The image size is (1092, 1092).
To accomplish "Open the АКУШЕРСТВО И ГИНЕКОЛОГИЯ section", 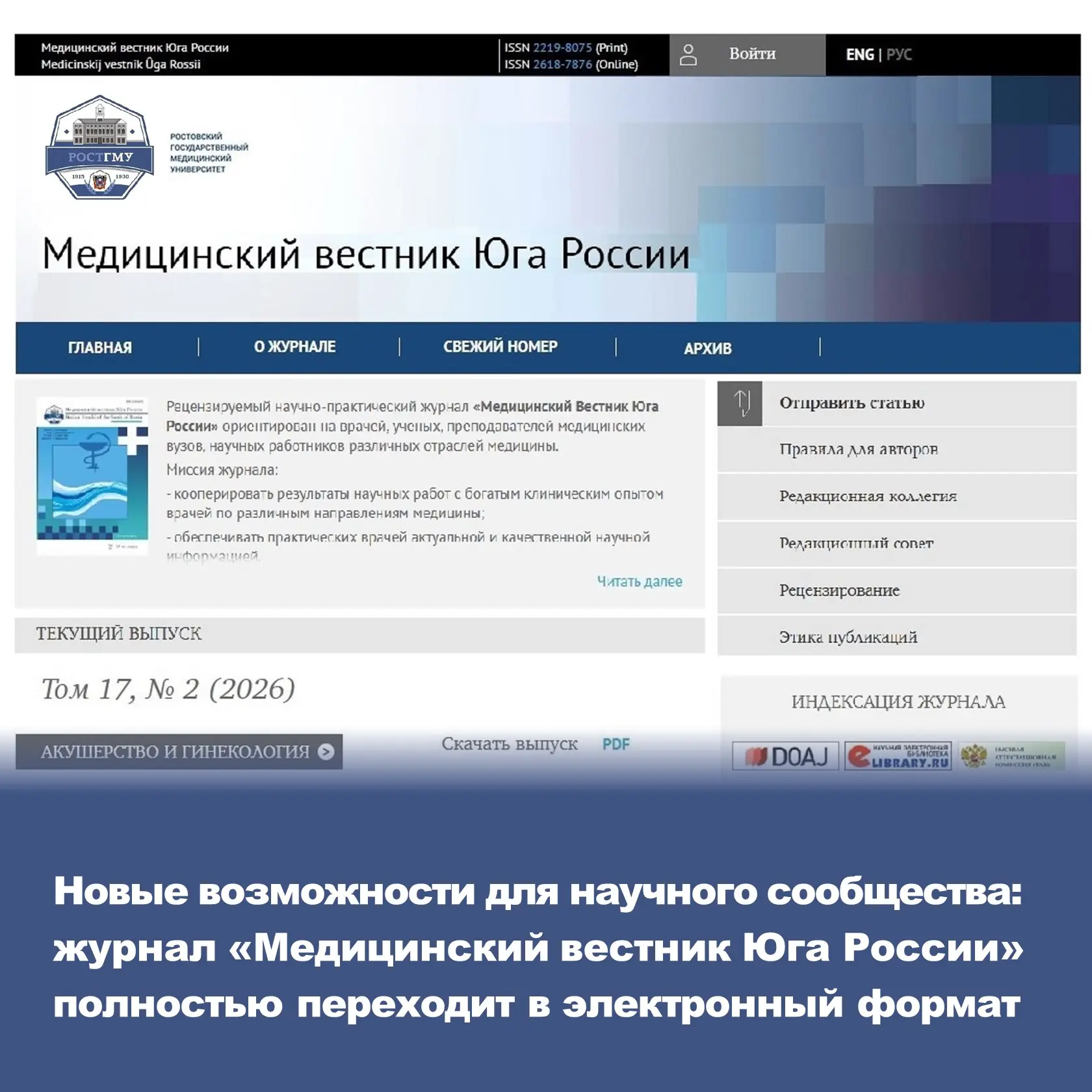I will (x=179, y=751).
